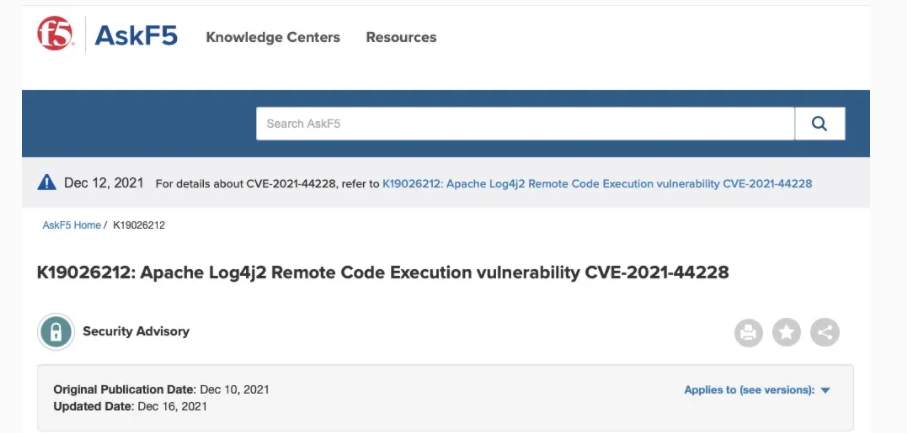Share the article via the share icon
Viewport: 907px width, 433px height.
click(x=825, y=333)
